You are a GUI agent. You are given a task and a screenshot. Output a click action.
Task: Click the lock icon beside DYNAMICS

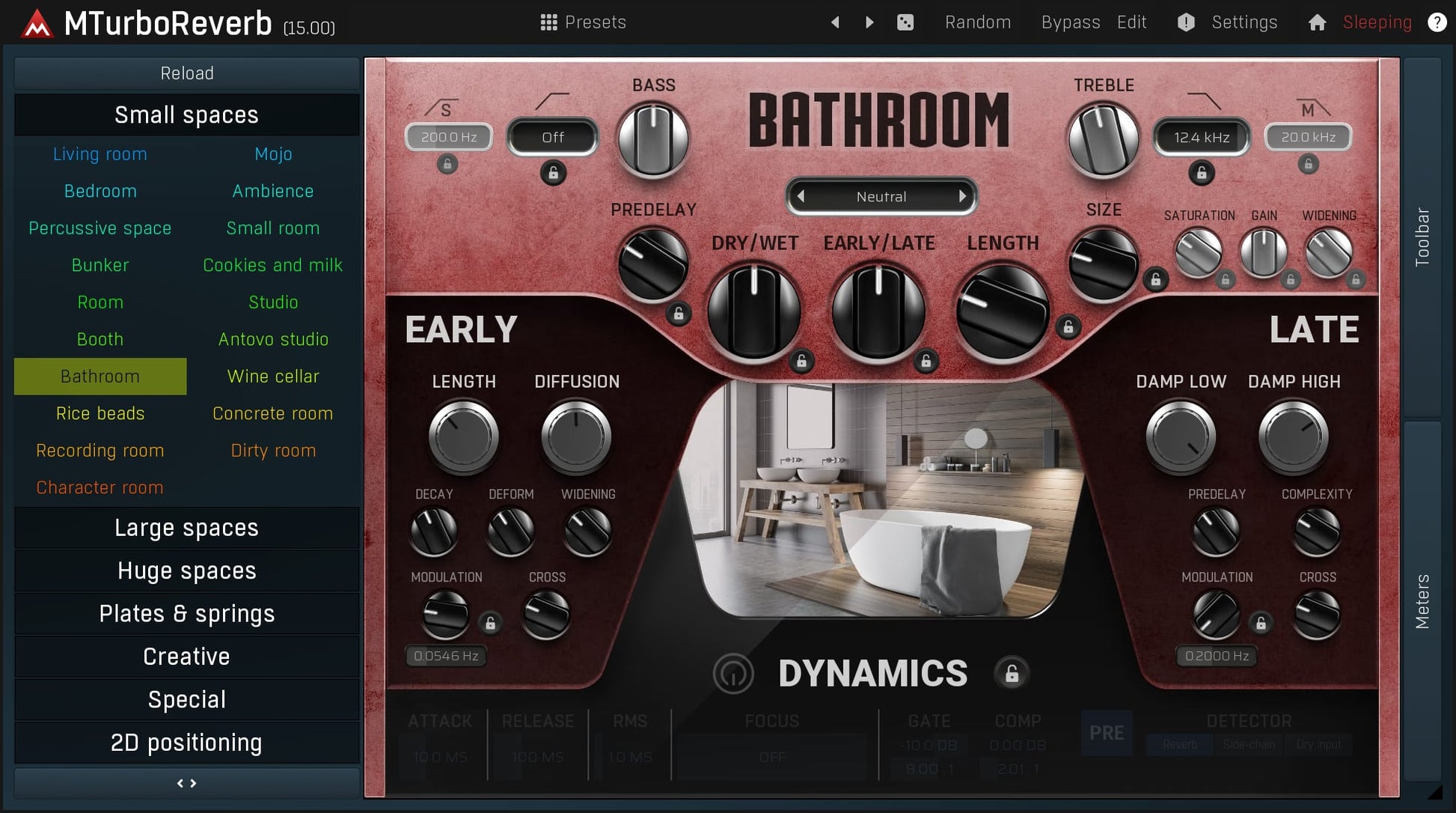pyautogui.click(x=1013, y=673)
